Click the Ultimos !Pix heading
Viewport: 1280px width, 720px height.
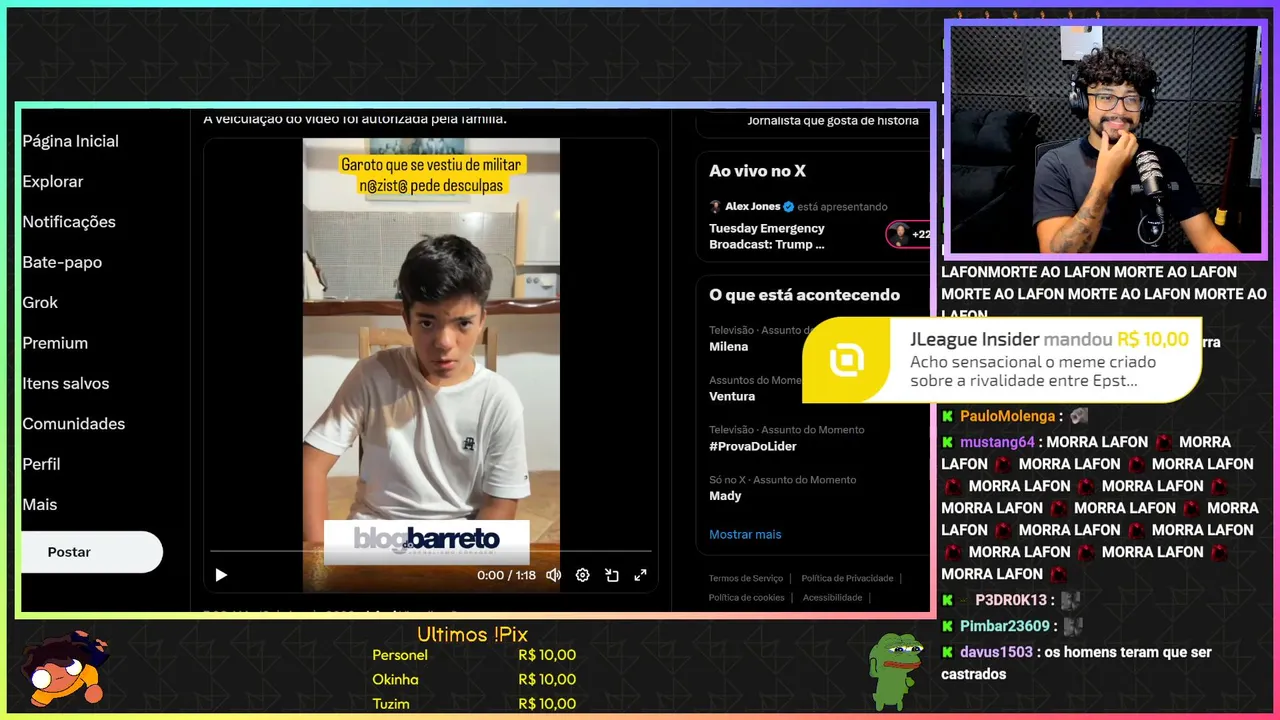(x=472, y=634)
